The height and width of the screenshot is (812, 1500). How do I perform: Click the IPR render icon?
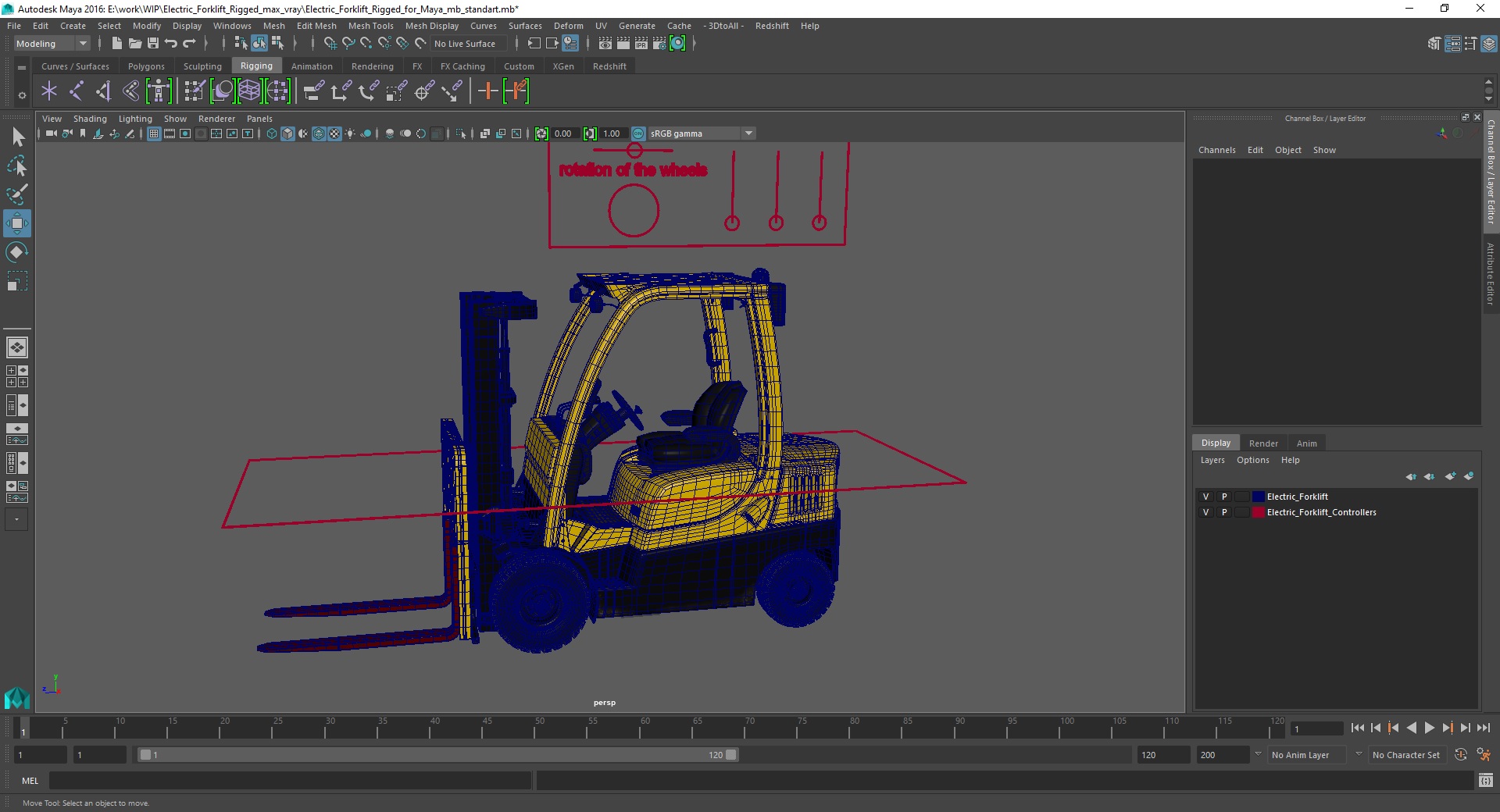[x=641, y=44]
